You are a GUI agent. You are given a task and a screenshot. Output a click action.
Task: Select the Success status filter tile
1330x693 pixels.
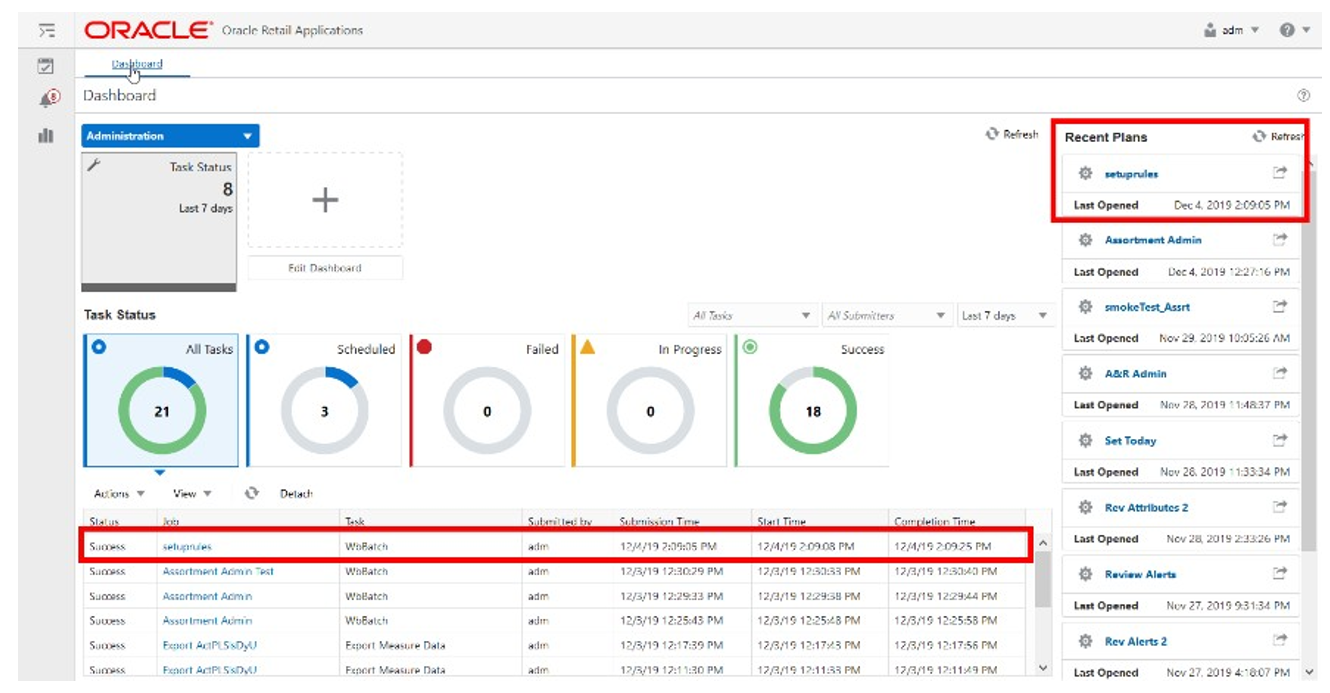tap(812, 400)
